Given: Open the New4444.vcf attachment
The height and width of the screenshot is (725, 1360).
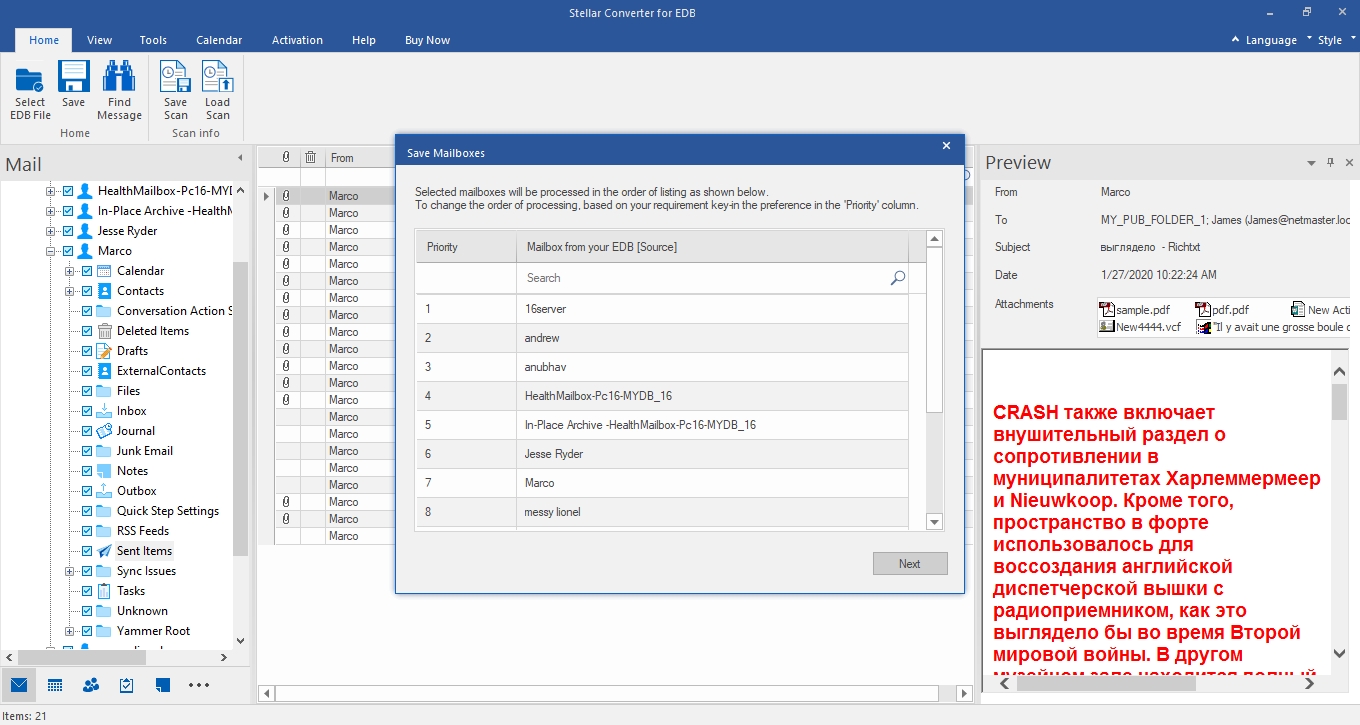Looking at the screenshot, I should point(1139,326).
